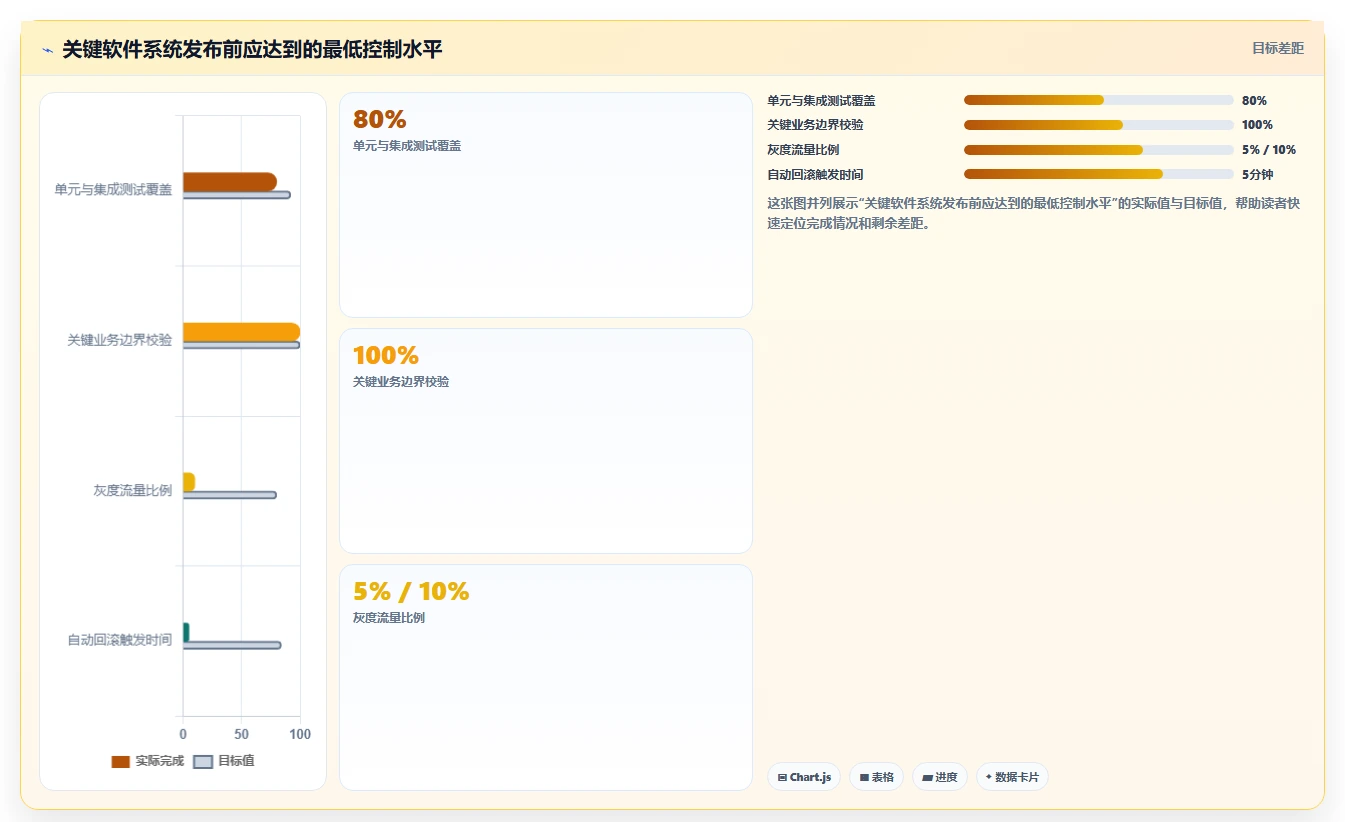Click the 单元与集成测试覆盖 caption under 80% card
The width and height of the screenshot is (1345, 822).
[x=407, y=146]
